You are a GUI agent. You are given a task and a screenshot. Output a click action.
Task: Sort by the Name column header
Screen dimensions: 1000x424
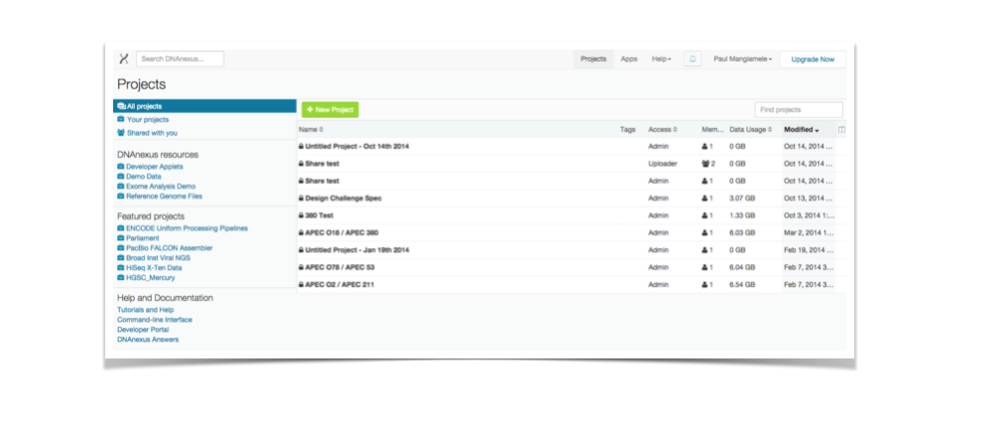(311, 129)
